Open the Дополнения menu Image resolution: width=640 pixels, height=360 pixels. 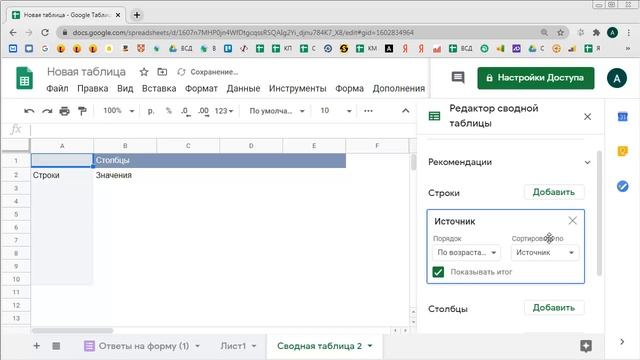pos(398,89)
